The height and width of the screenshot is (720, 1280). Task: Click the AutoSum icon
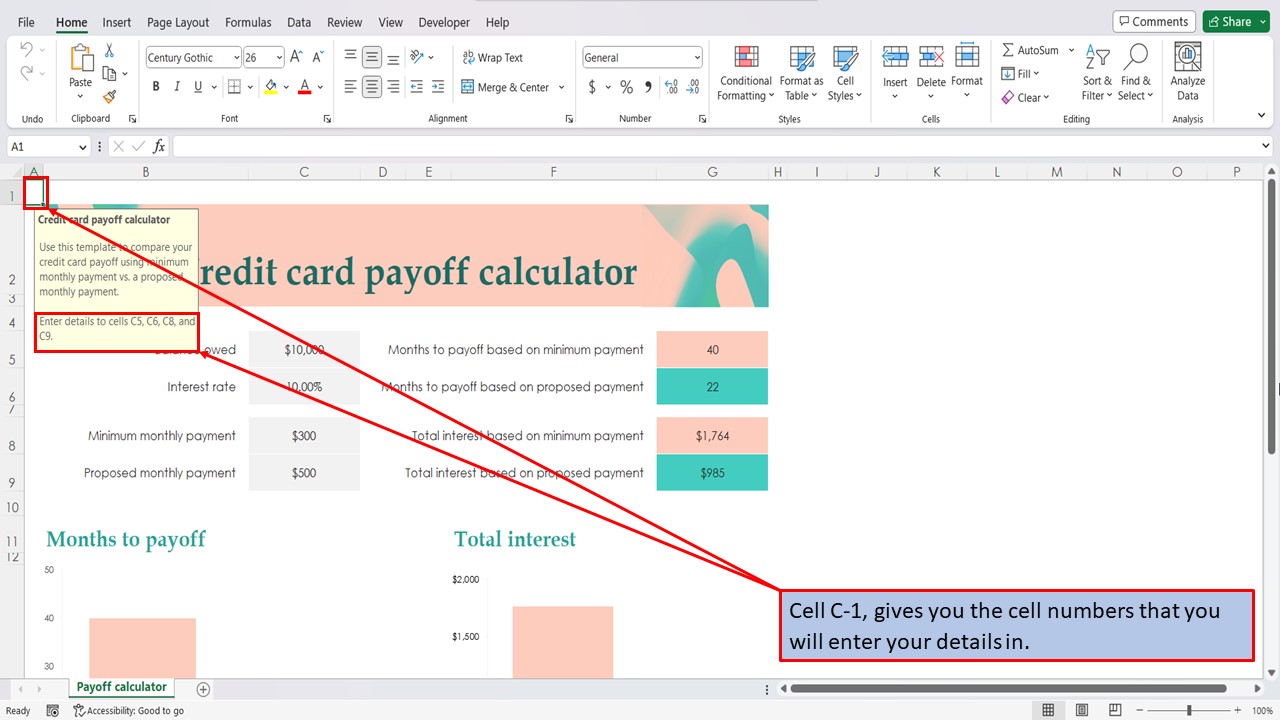click(x=1028, y=49)
